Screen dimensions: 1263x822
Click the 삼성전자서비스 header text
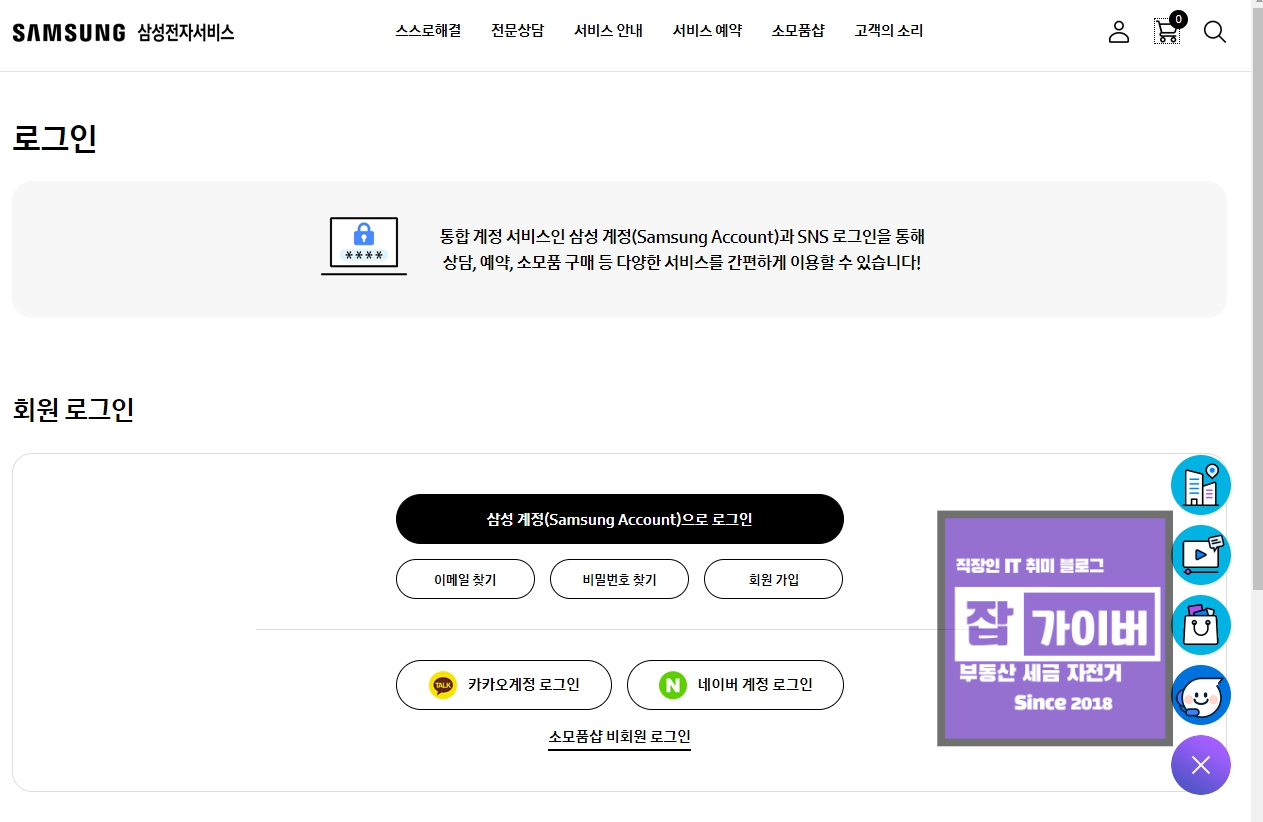pos(186,32)
